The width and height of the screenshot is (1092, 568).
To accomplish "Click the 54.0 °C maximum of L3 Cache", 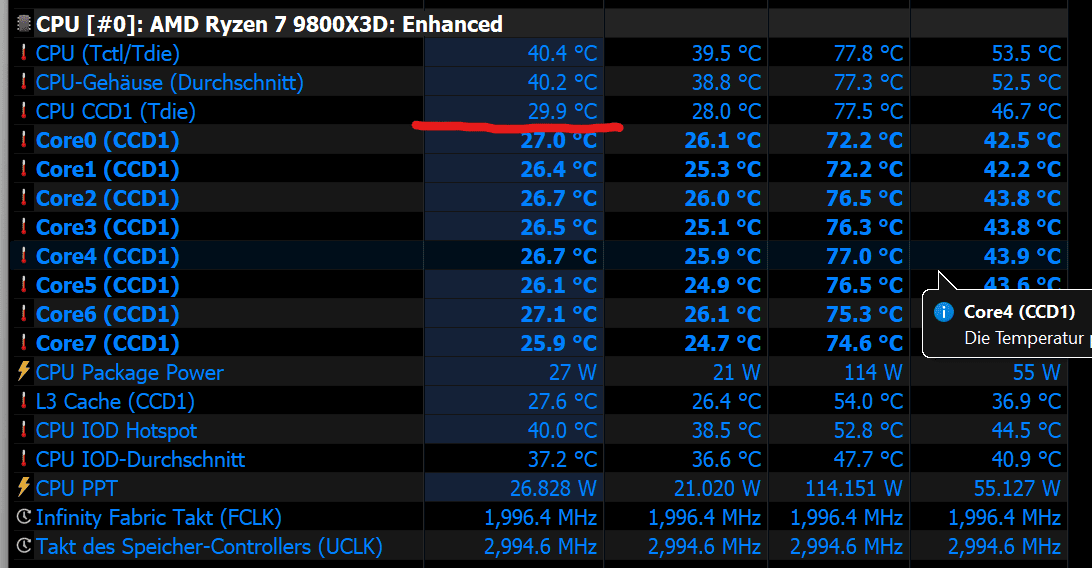I will click(868, 401).
